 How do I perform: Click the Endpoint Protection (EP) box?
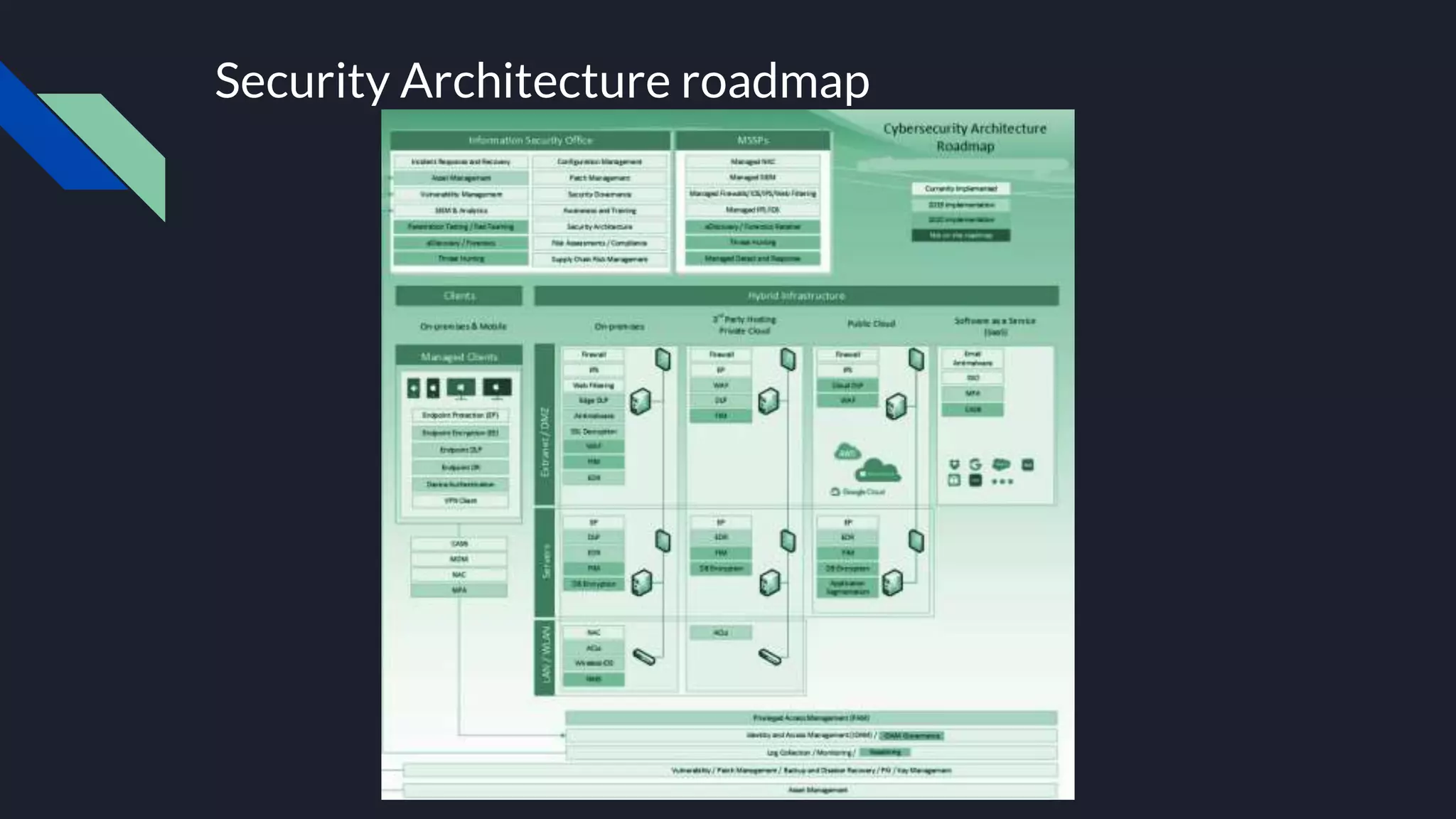pos(461,415)
